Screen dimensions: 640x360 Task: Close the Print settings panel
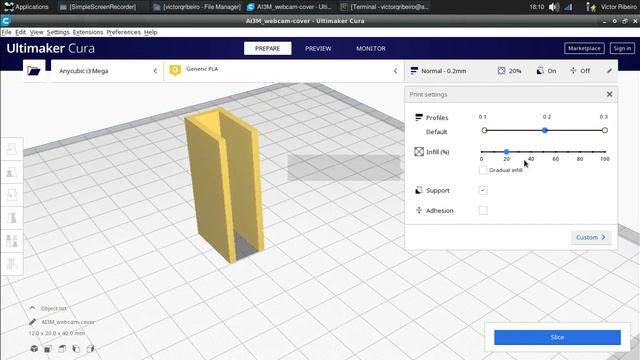click(x=609, y=94)
